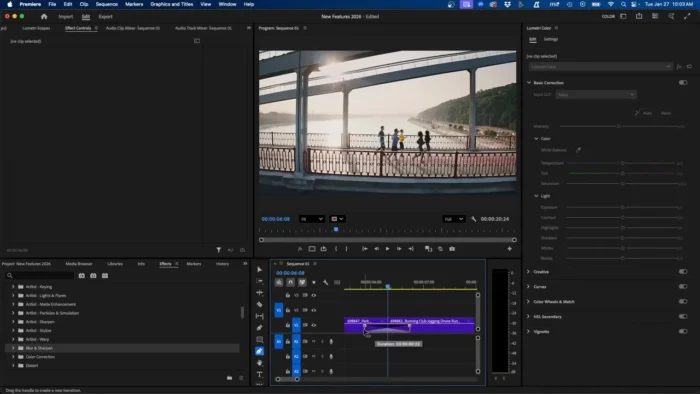The height and width of the screenshot is (394, 700).
Task: Switch to the History tab
Action: click(222, 264)
